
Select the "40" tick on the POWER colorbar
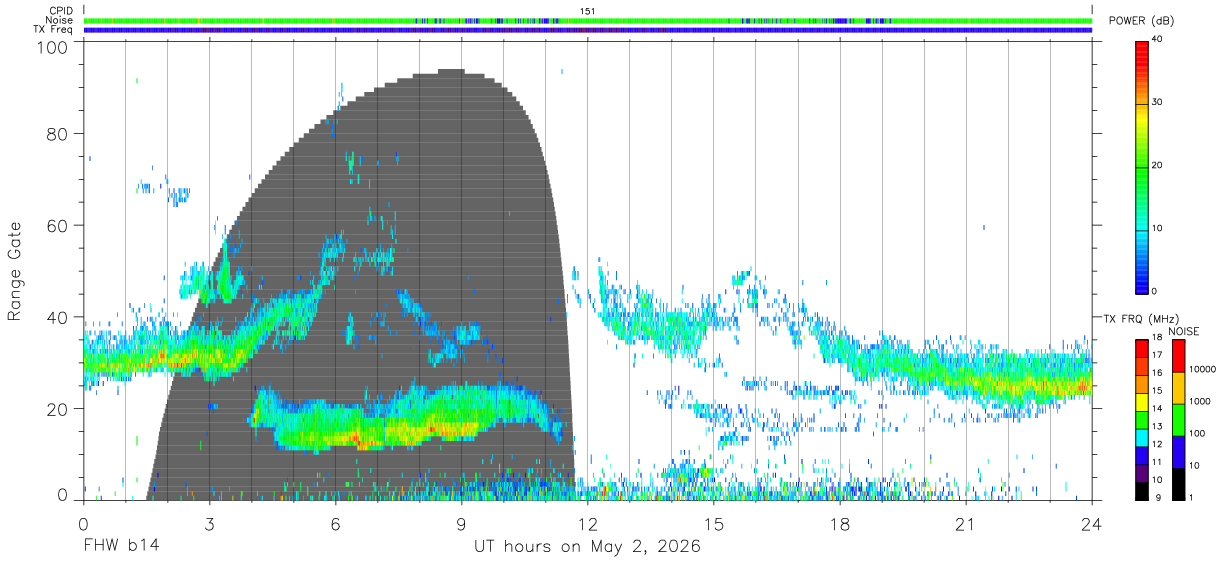[1157, 40]
